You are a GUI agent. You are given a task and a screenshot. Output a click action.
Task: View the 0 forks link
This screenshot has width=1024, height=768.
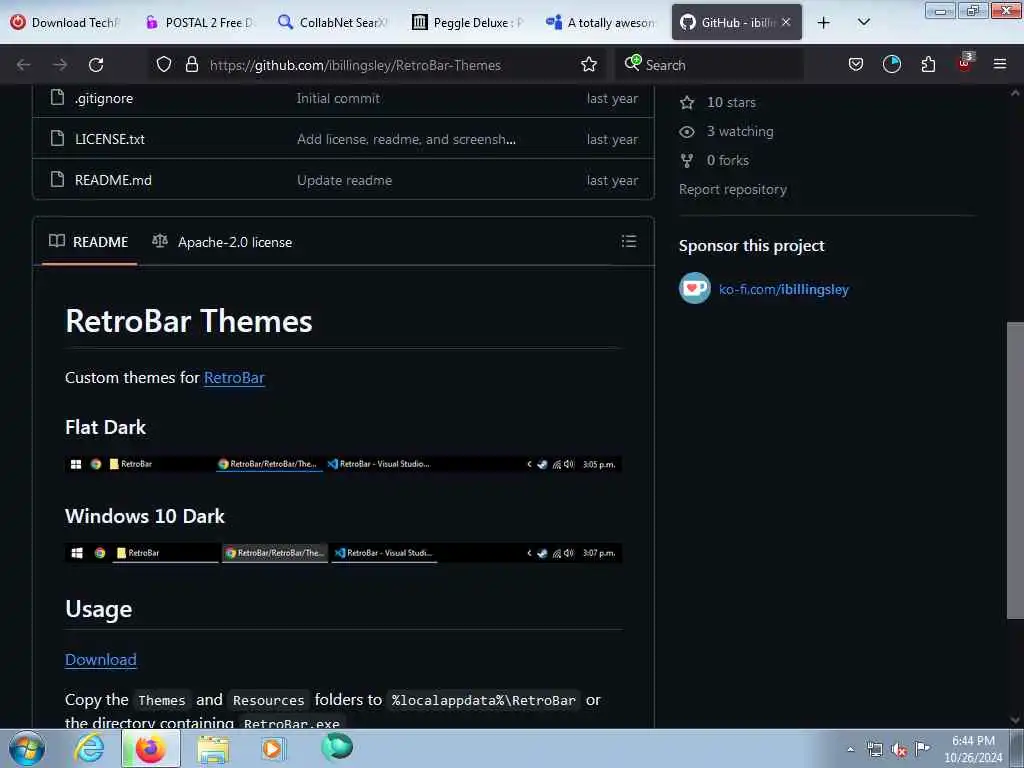coord(714,160)
